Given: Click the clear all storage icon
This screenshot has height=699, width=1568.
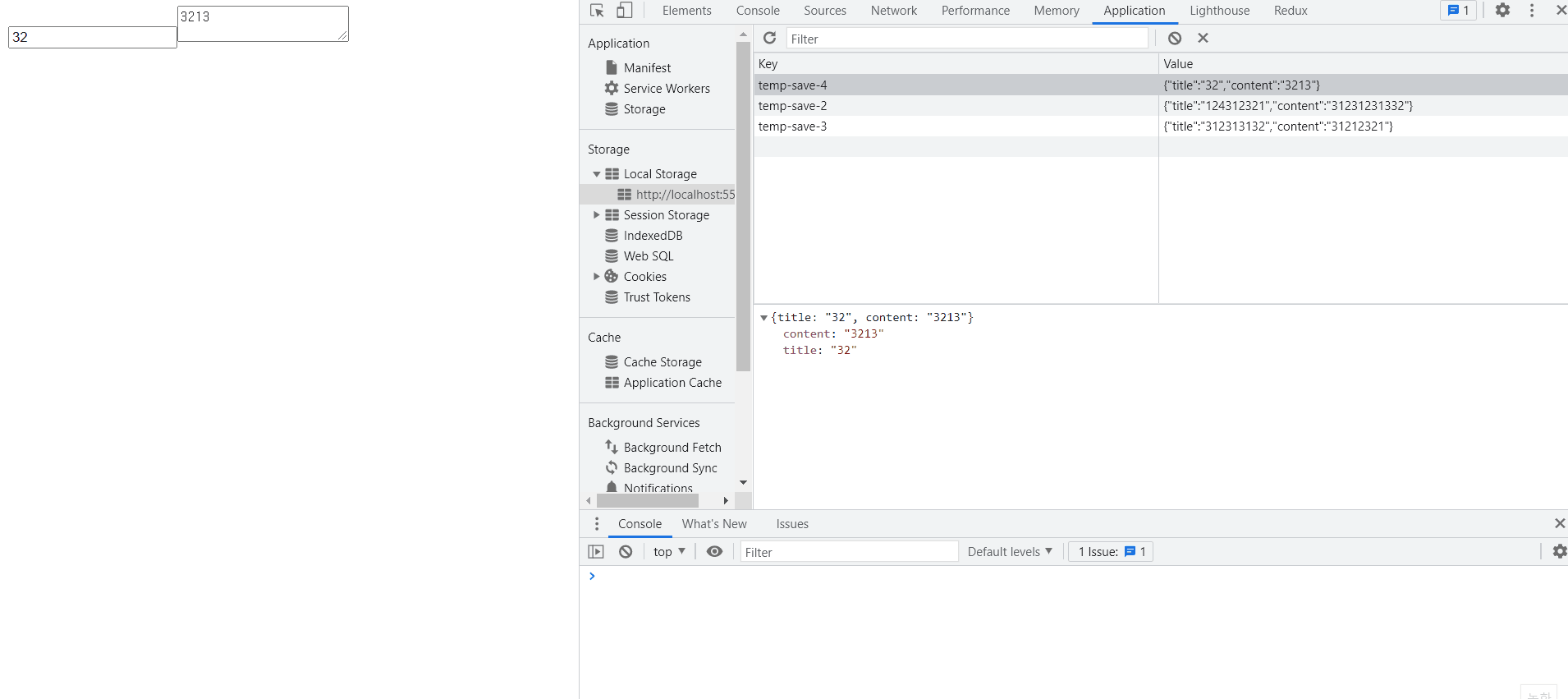Looking at the screenshot, I should pyautogui.click(x=1175, y=38).
